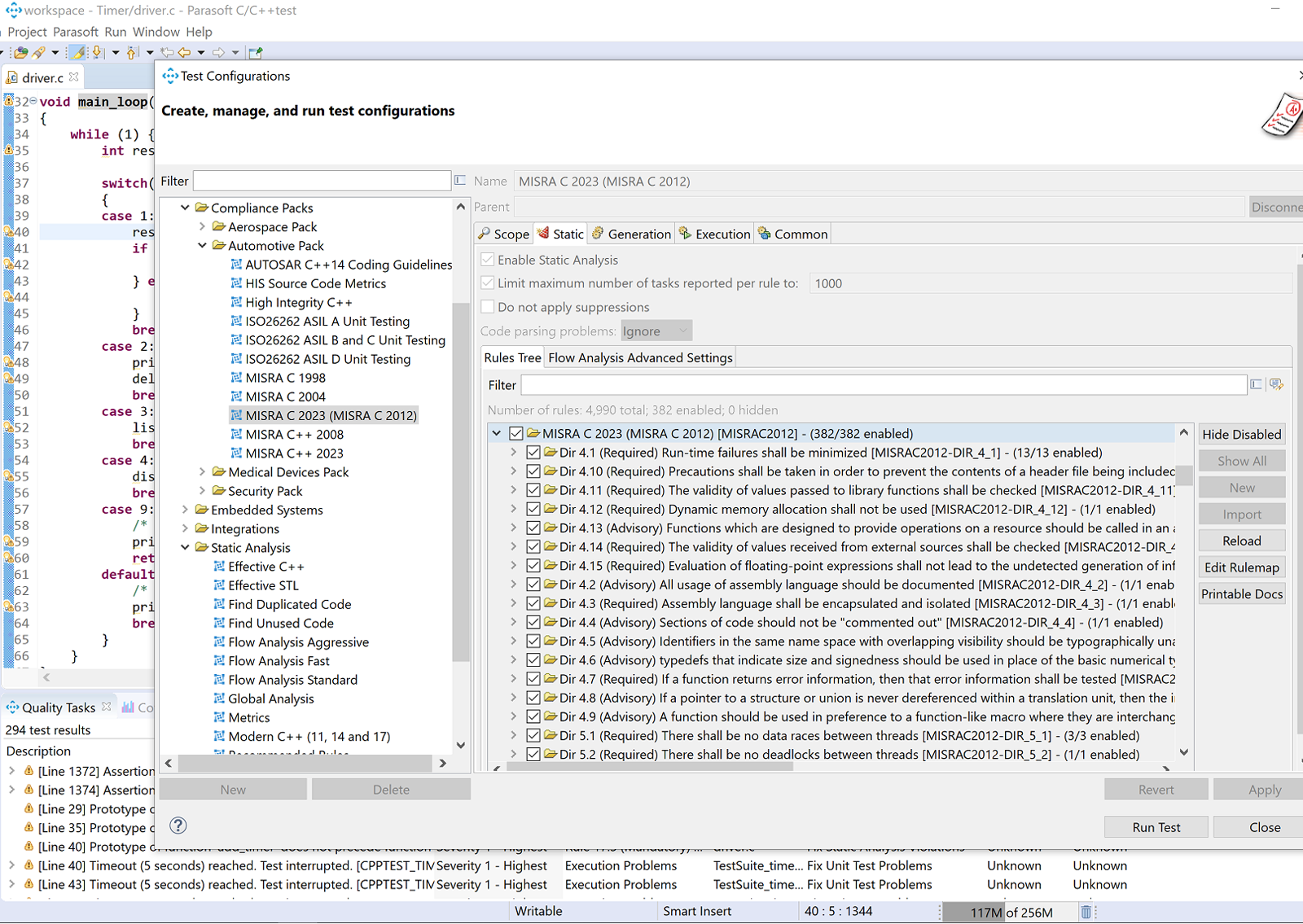The image size is (1303, 924).
Task: Click the Metrics configuration icon
Action: [x=219, y=717]
